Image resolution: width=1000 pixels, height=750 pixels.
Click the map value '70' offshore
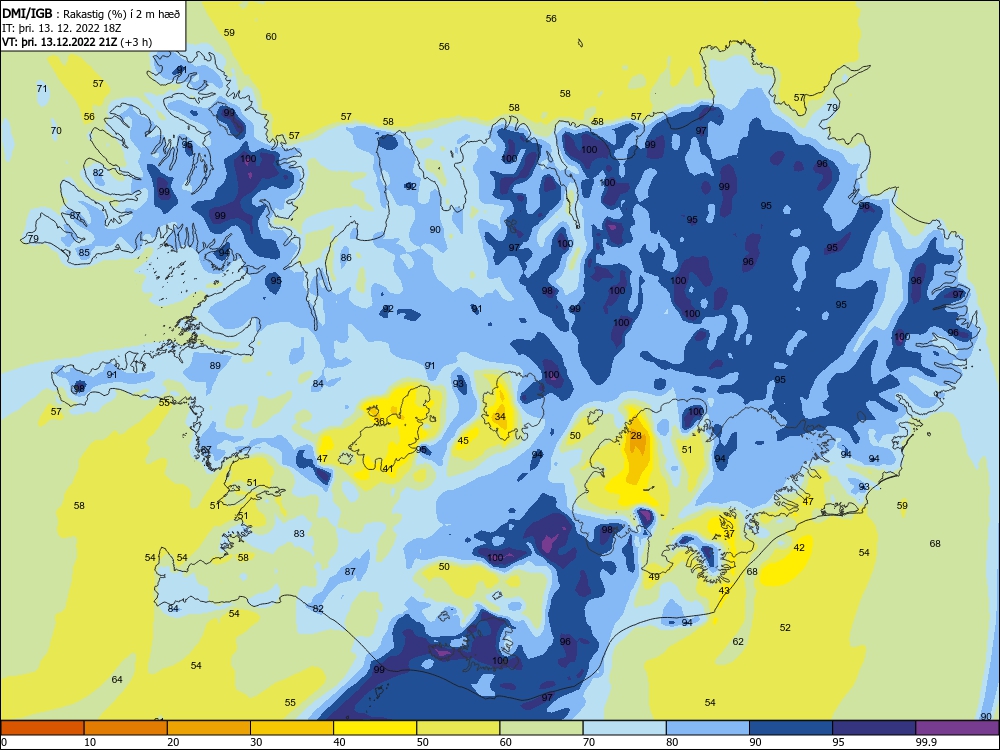[56, 131]
